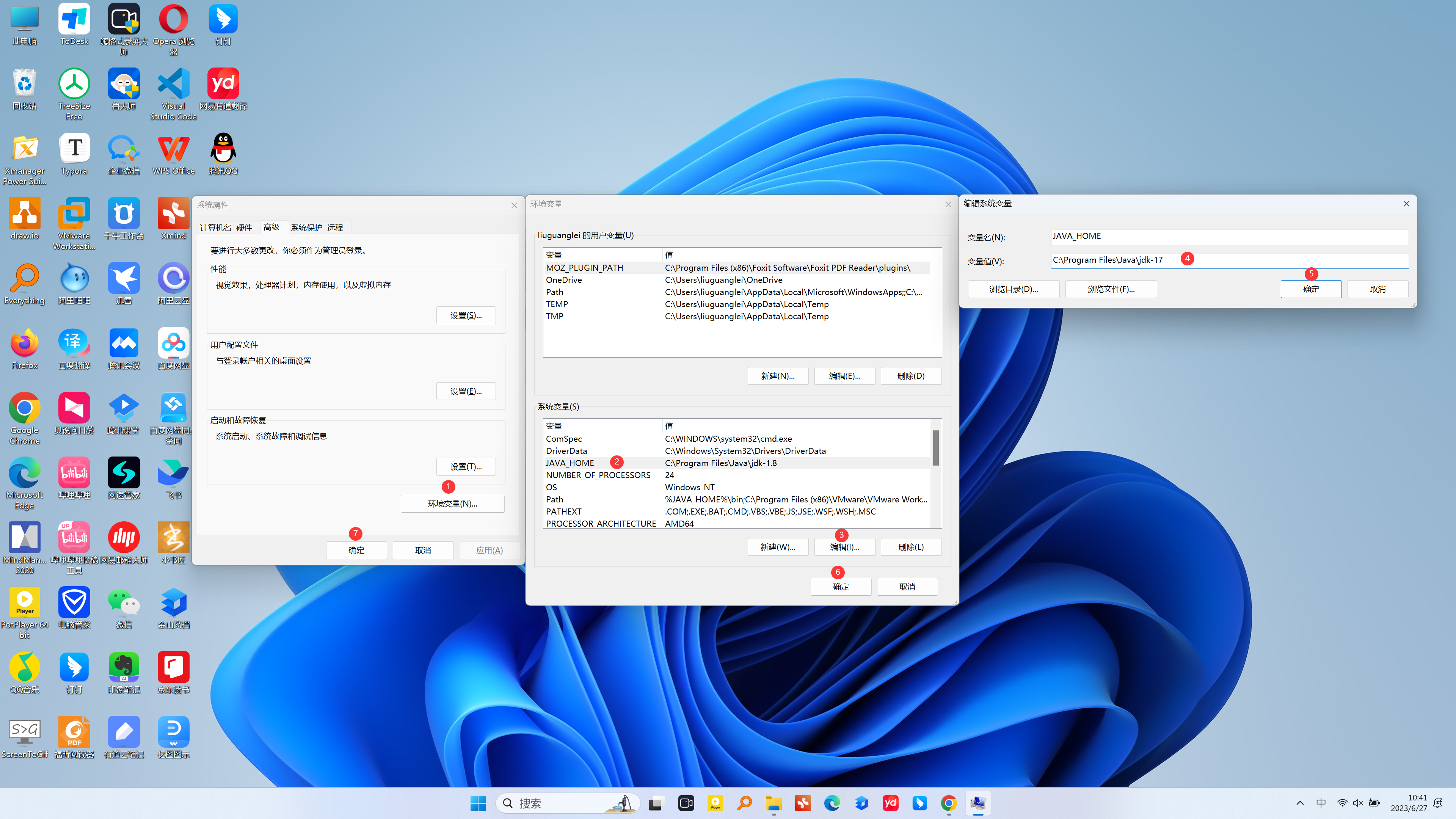The width and height of the screenshot is (1456, 819).
Task: Click 设置(E)... user profile button
Action: click(x=466, y=391)
